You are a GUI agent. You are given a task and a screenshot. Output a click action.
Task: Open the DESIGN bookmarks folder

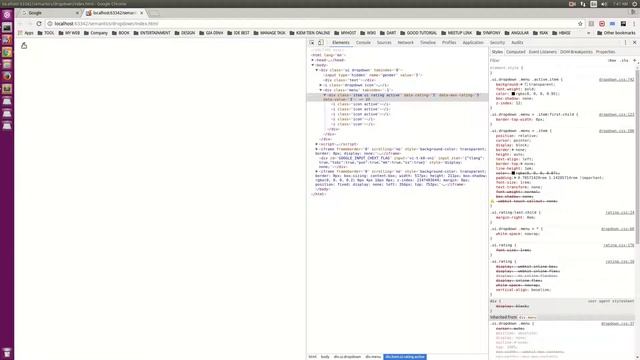tap(184, 33)
